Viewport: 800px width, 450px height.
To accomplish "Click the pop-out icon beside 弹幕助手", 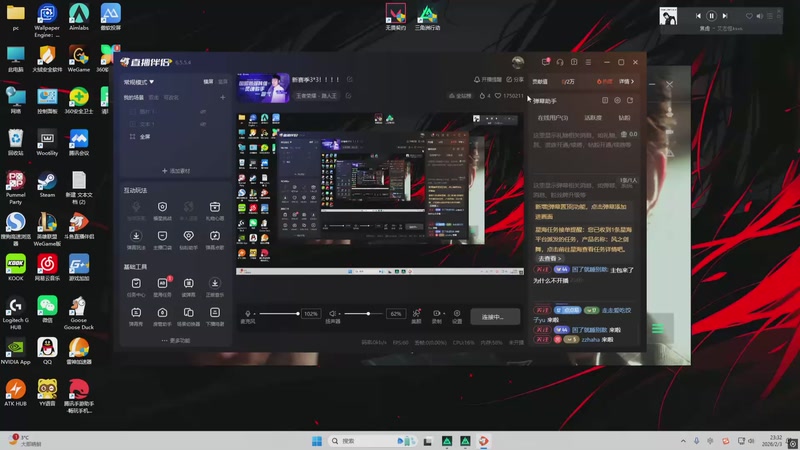I will coord(630,101).
